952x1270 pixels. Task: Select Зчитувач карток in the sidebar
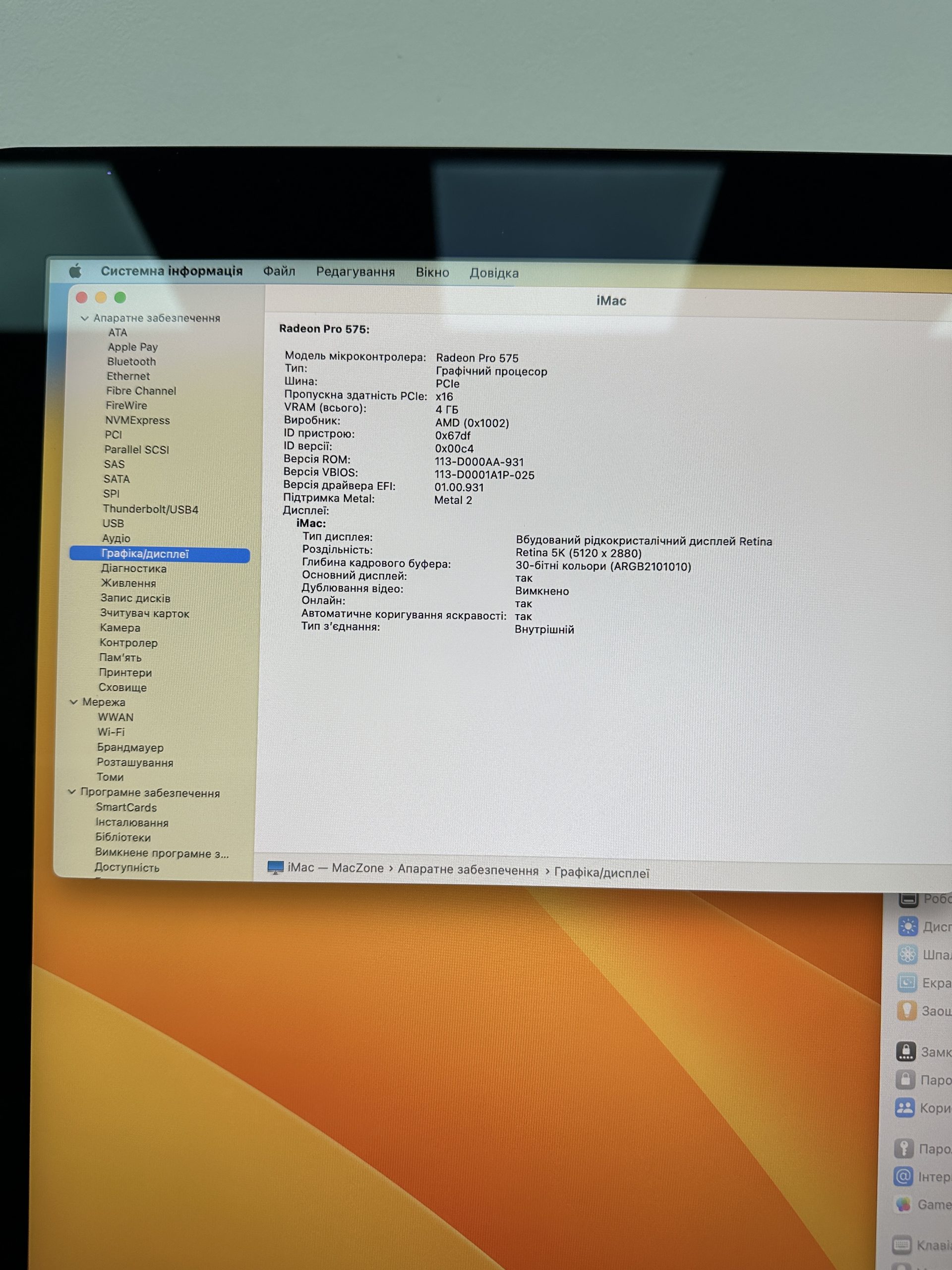(145, 613)
